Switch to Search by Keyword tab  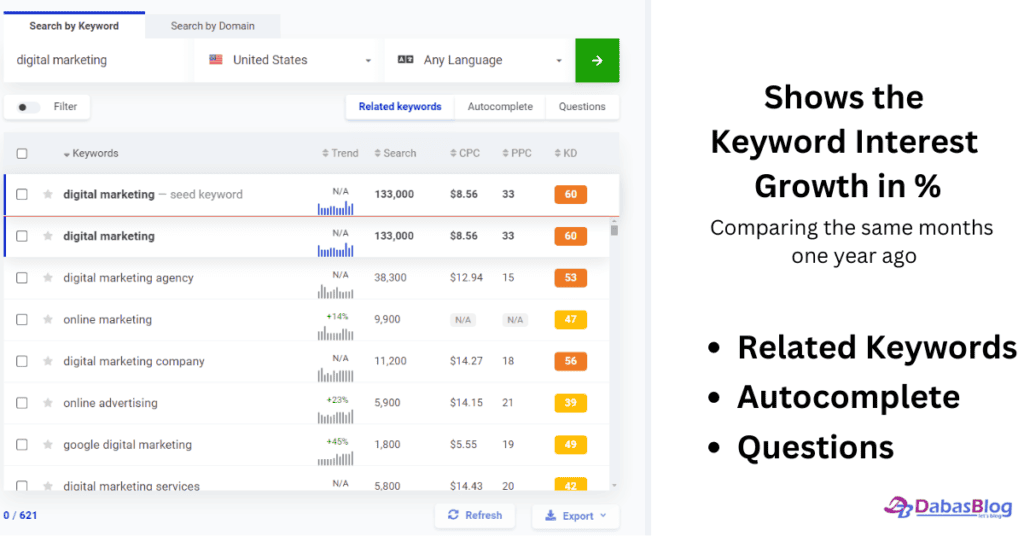click(74, 26)
